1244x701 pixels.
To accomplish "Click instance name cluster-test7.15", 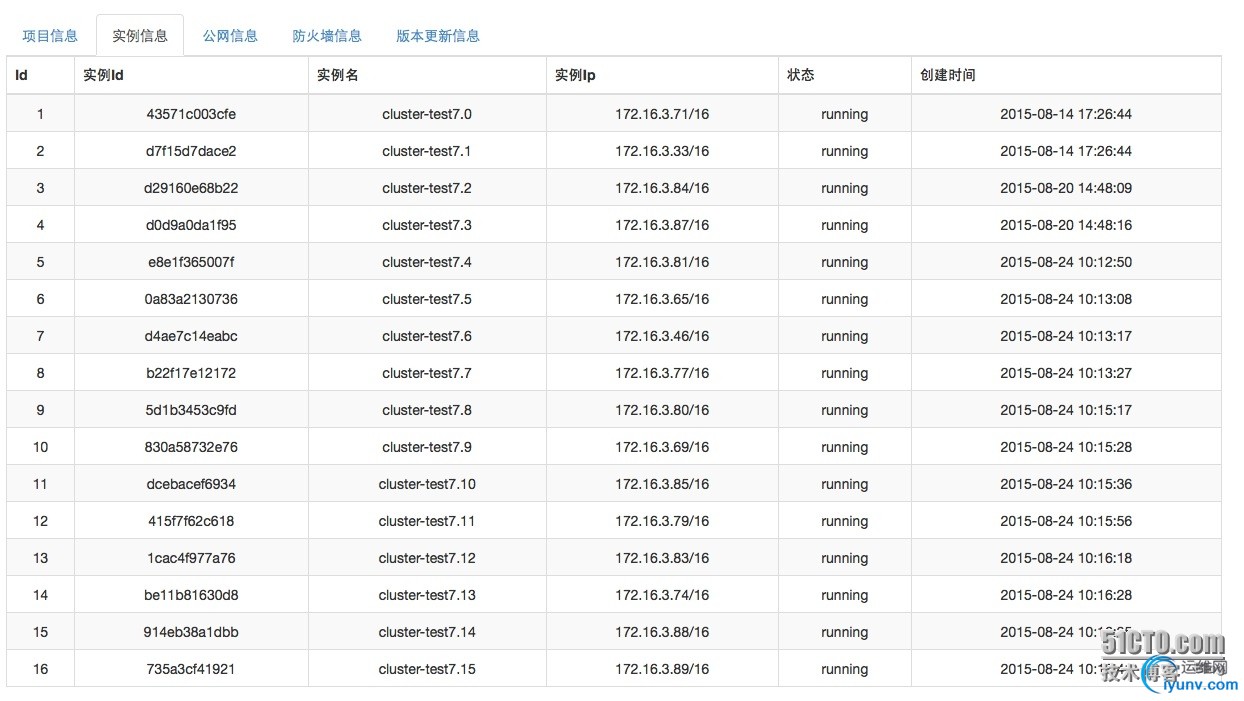I will coord(427,669).
